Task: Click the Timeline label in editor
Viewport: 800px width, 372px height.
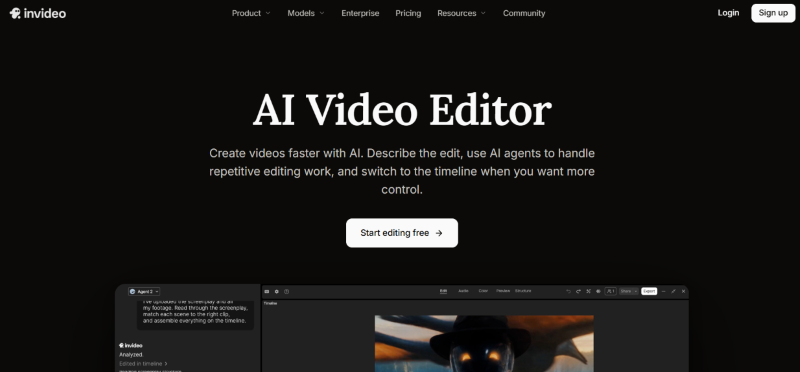Action: click(x=269, y=304)
